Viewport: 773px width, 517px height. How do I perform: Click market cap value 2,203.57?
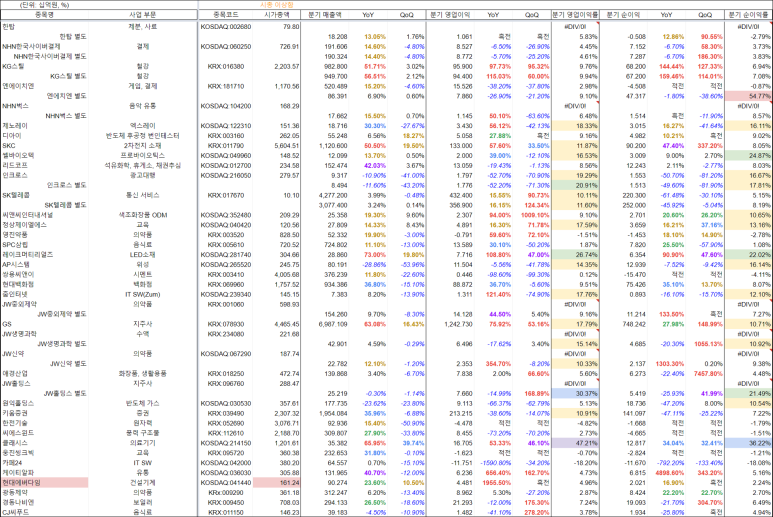tap(286, 66)
